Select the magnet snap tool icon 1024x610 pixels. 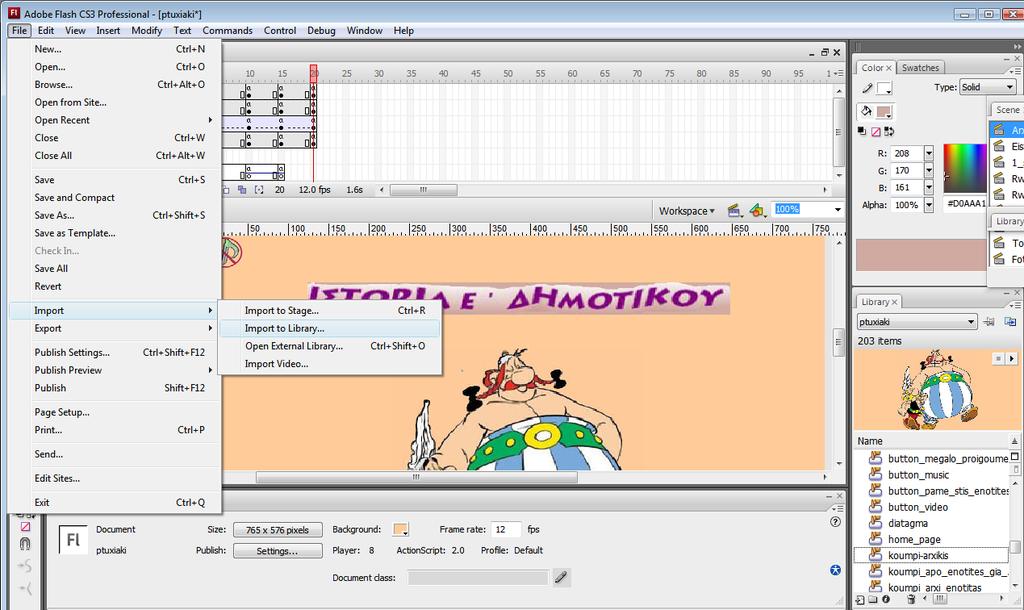tap(25, 543)
